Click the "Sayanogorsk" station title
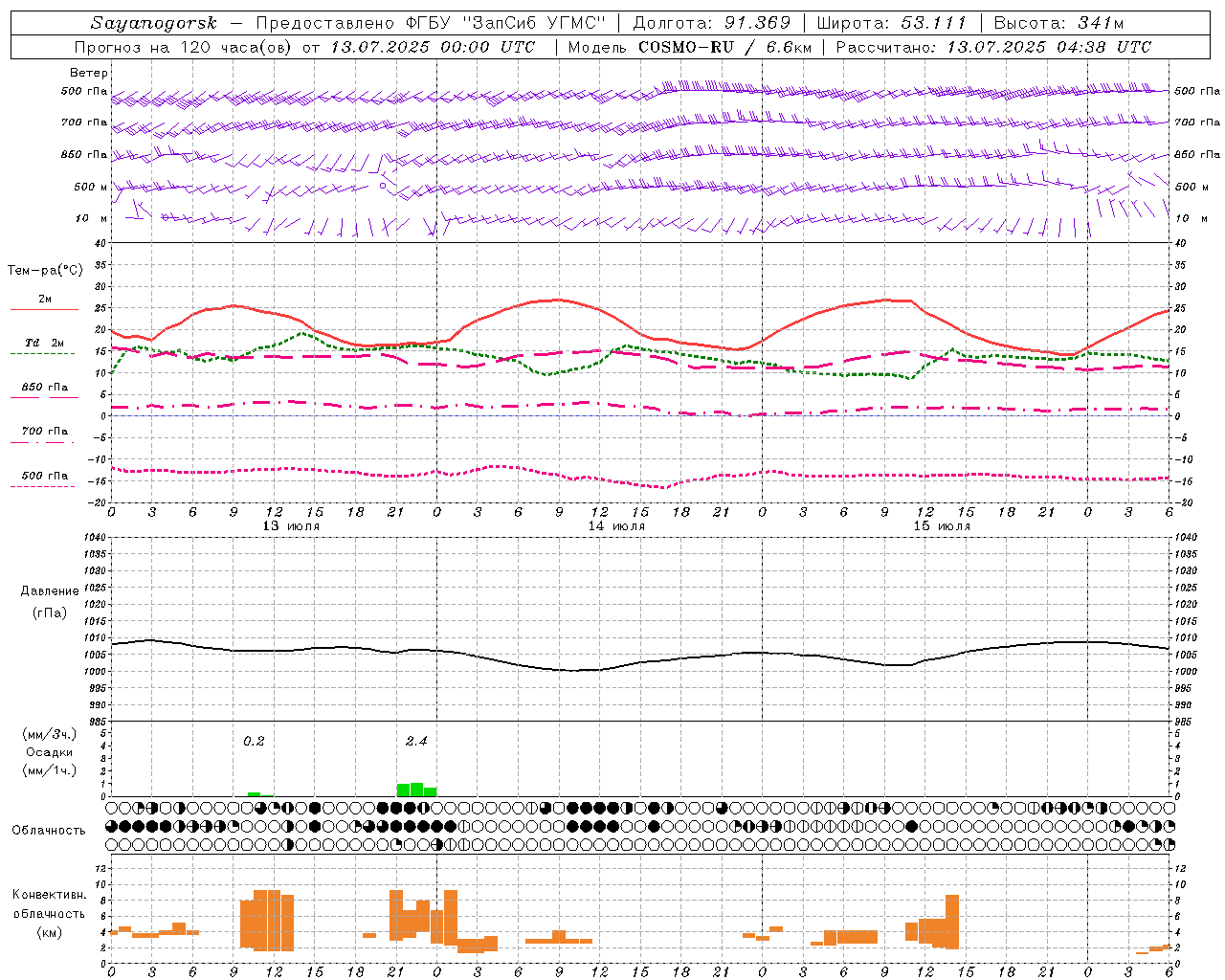This screenshot has width=1225, height=980. pos(154,23)
